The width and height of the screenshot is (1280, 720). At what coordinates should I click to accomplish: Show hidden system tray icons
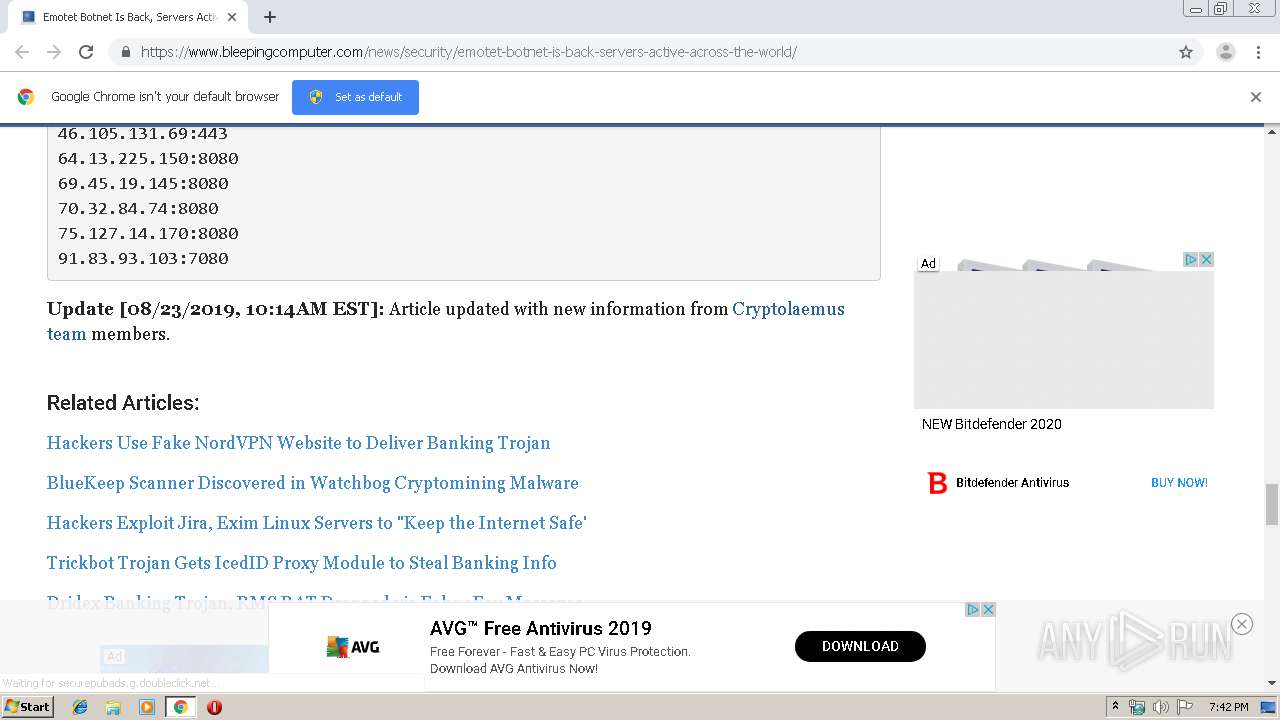pyautogui.click(x=1115, y=707)
